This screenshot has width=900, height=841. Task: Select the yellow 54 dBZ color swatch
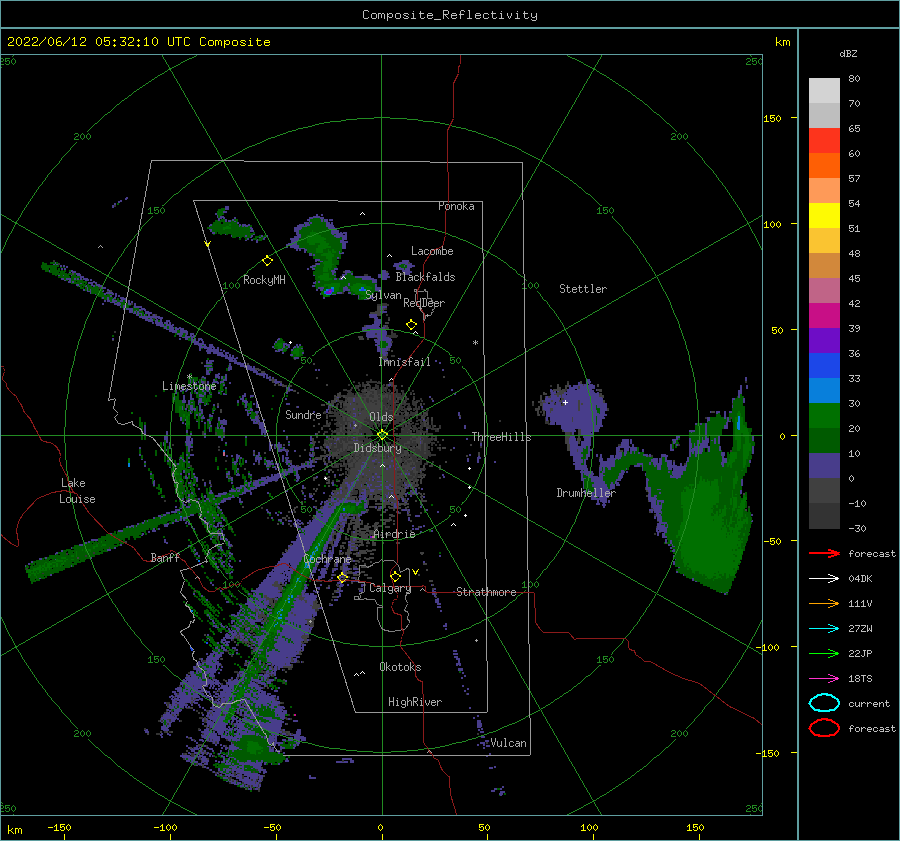pyautogui.click(x=824, y=215)
